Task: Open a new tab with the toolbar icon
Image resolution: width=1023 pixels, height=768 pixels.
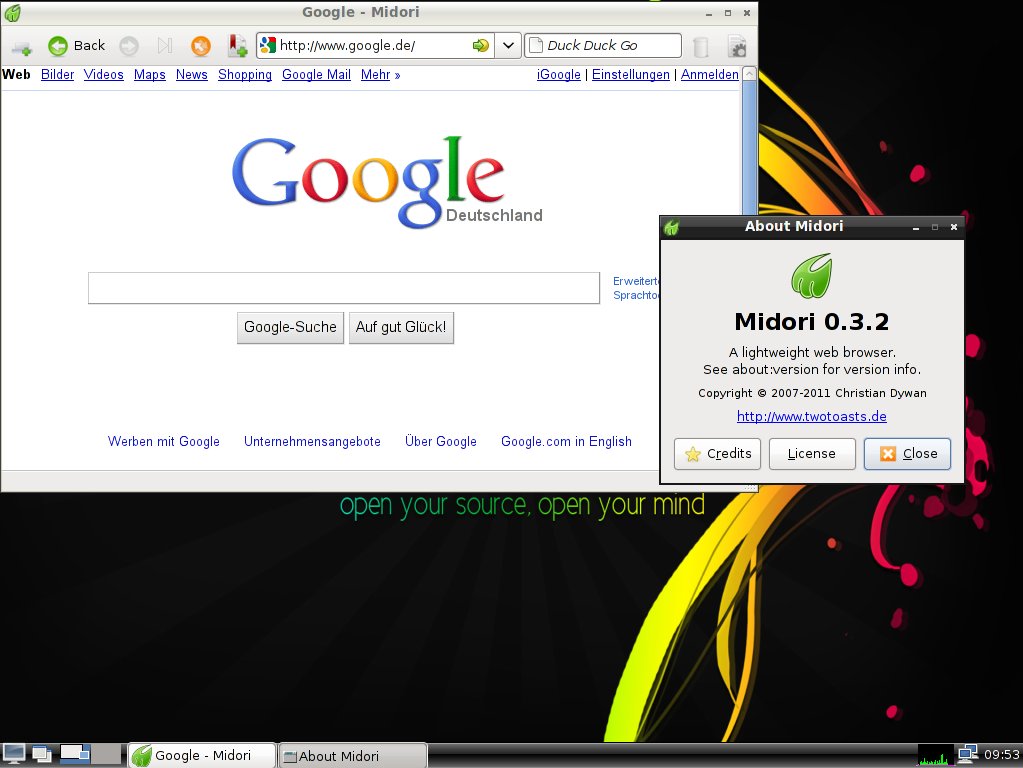Action: tap(22, 46)
